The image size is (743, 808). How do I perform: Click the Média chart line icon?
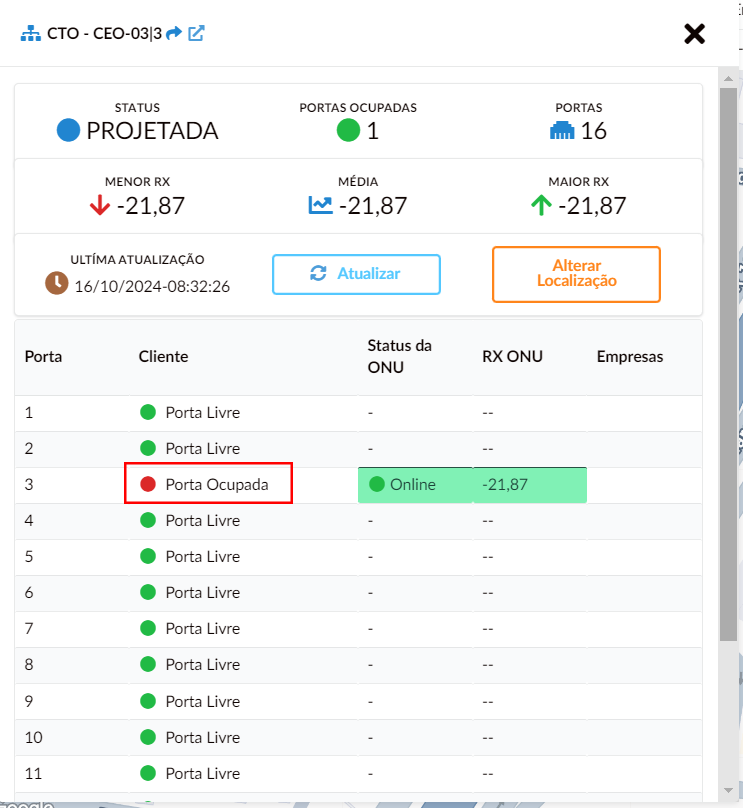(320, 205)
